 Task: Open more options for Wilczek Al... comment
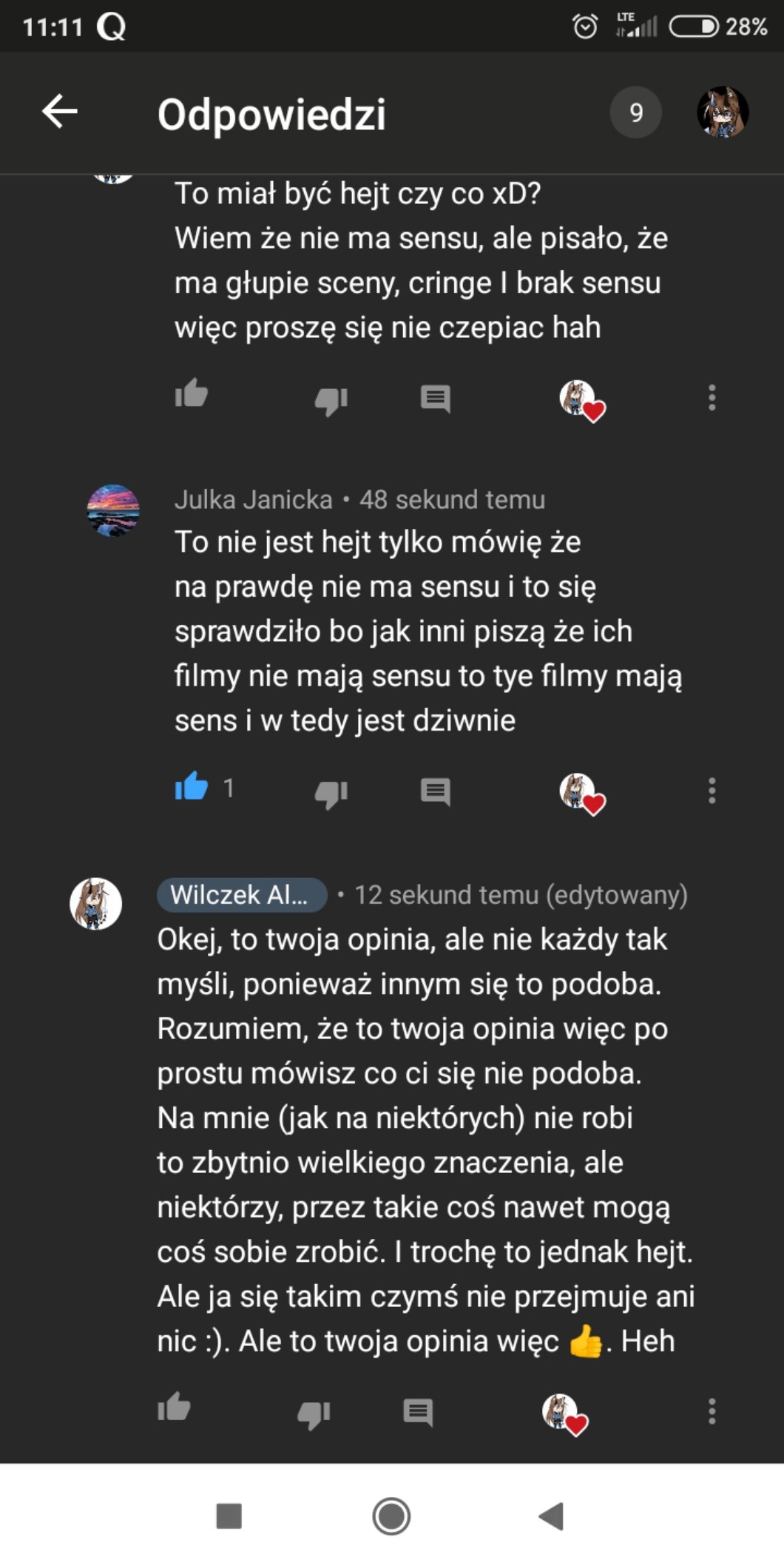click(x=712, y=1411)
